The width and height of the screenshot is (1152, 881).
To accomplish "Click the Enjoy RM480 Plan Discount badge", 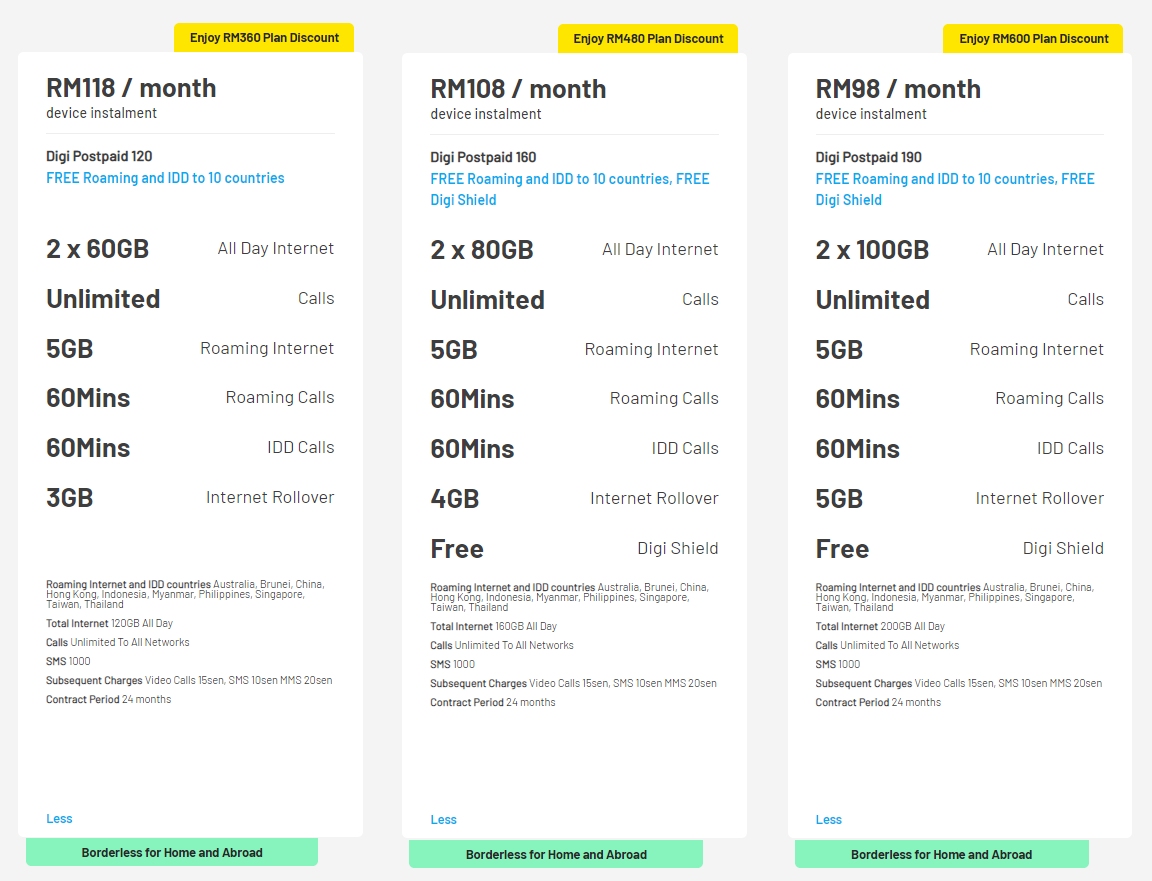I will 648,39.
